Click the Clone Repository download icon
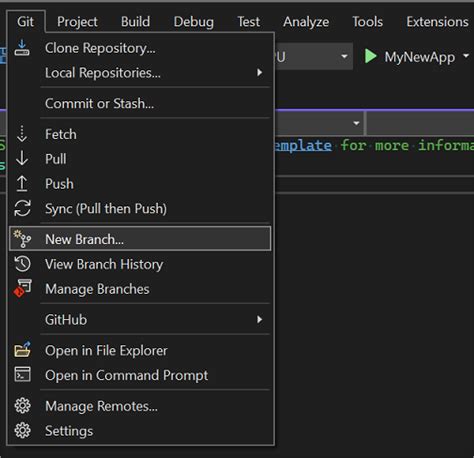The image size is (474, 458). (22, 48)
